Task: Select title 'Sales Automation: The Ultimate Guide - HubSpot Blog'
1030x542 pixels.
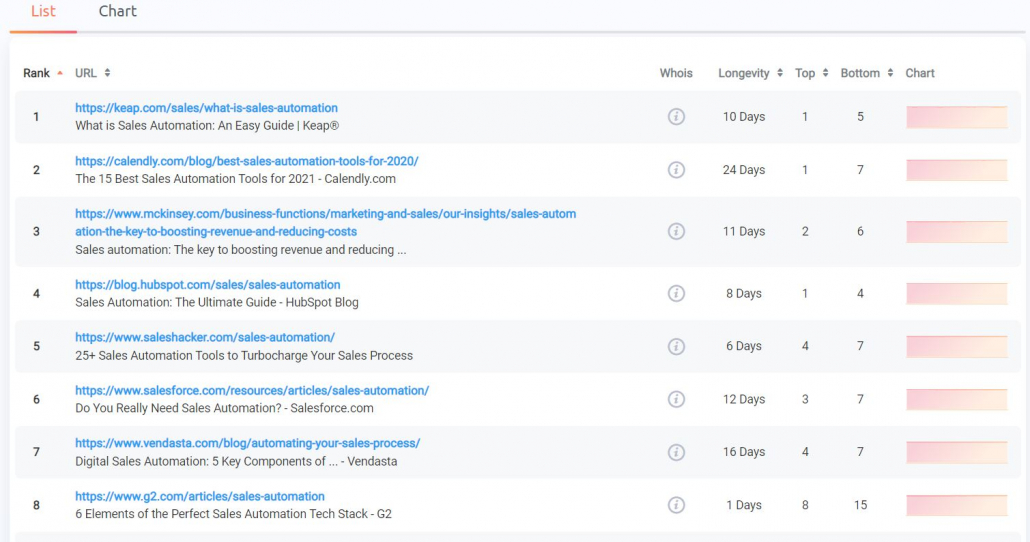Action: coord(217,302)
